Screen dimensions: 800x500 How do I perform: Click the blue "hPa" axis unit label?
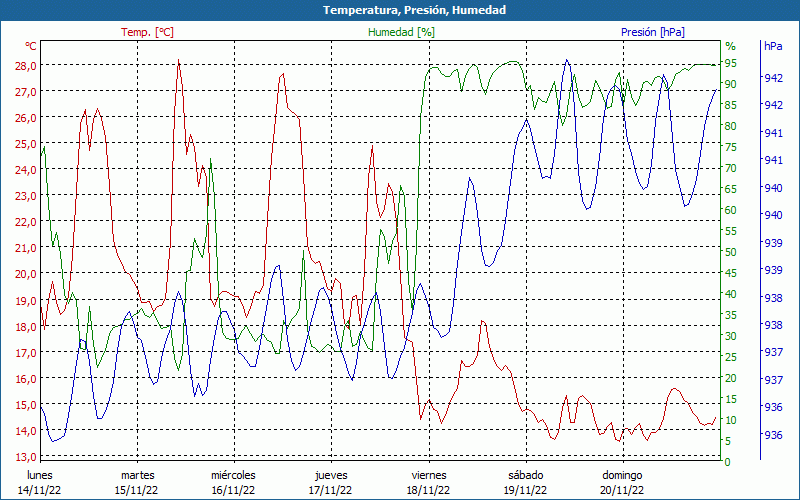(x=773, y=46)
